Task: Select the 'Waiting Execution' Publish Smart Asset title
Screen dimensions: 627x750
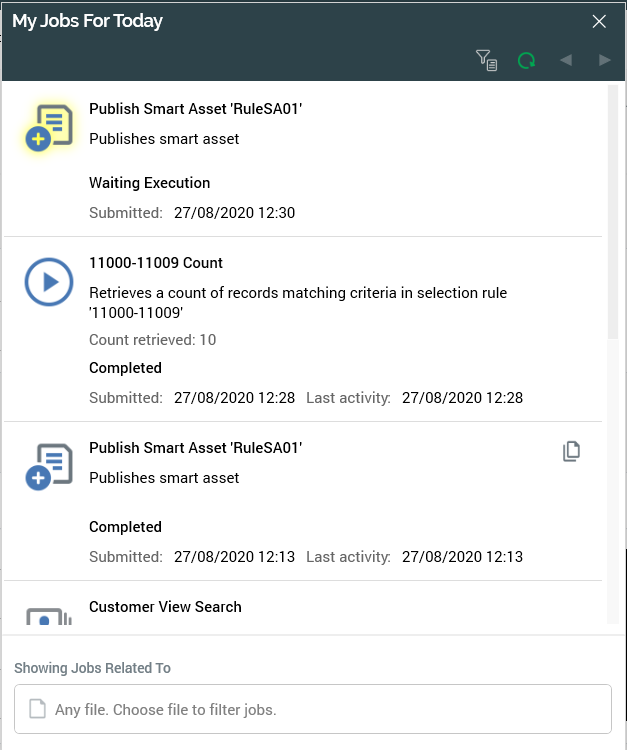Action: [x=195, y=109]
